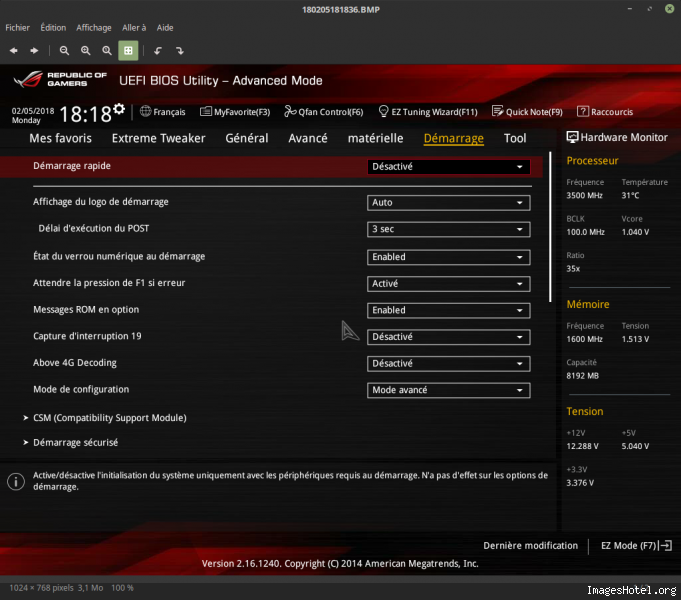This screenshot has height=600, width=681.
Task: Click the ROG Republic of Gamers logo
Action: pyautogui.click(x=60, y=79)
